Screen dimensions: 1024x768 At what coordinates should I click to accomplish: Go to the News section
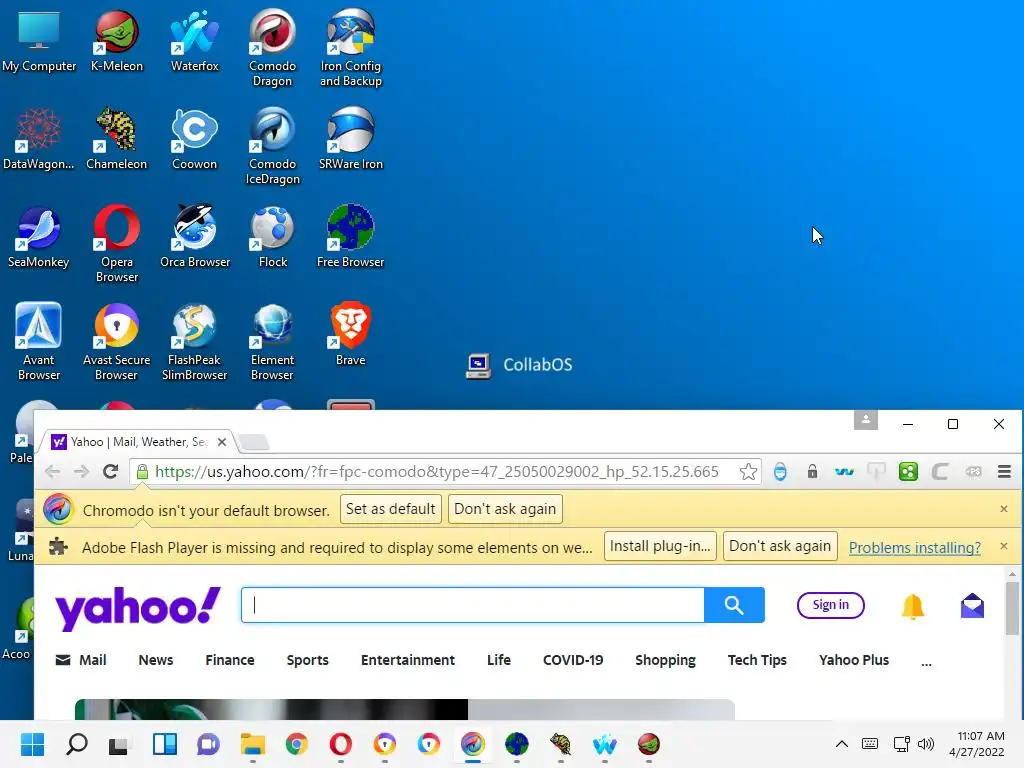click(155, 660)
